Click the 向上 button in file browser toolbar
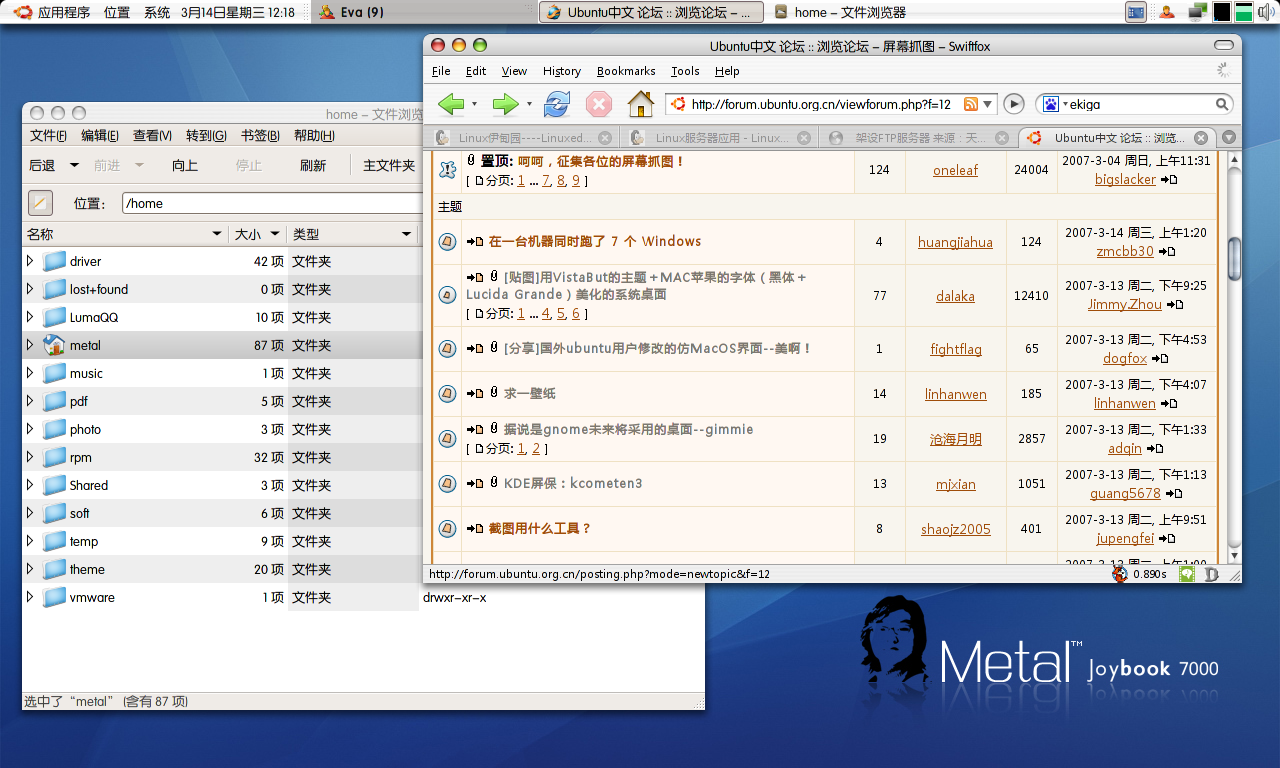 tap(185, 165)
